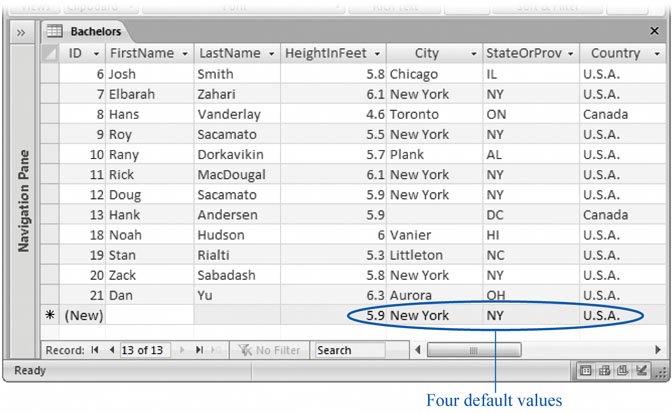Click the LastName cell "Zahari"
The width and height of the screenshot is (672, 413).
tap(237, 94)
